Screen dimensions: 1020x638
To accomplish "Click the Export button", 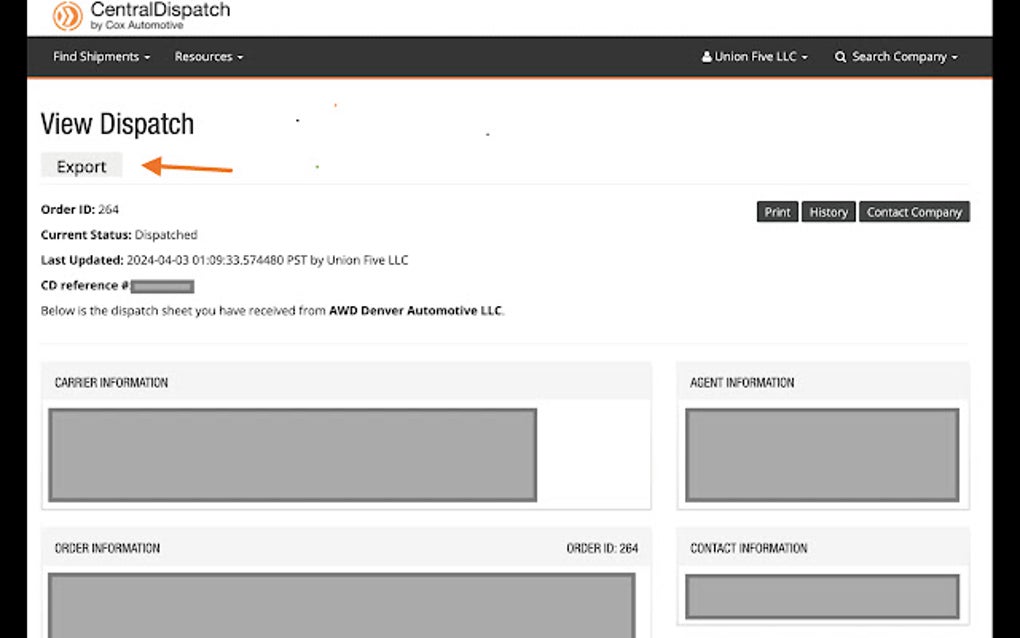I will [x=81, y=166].
